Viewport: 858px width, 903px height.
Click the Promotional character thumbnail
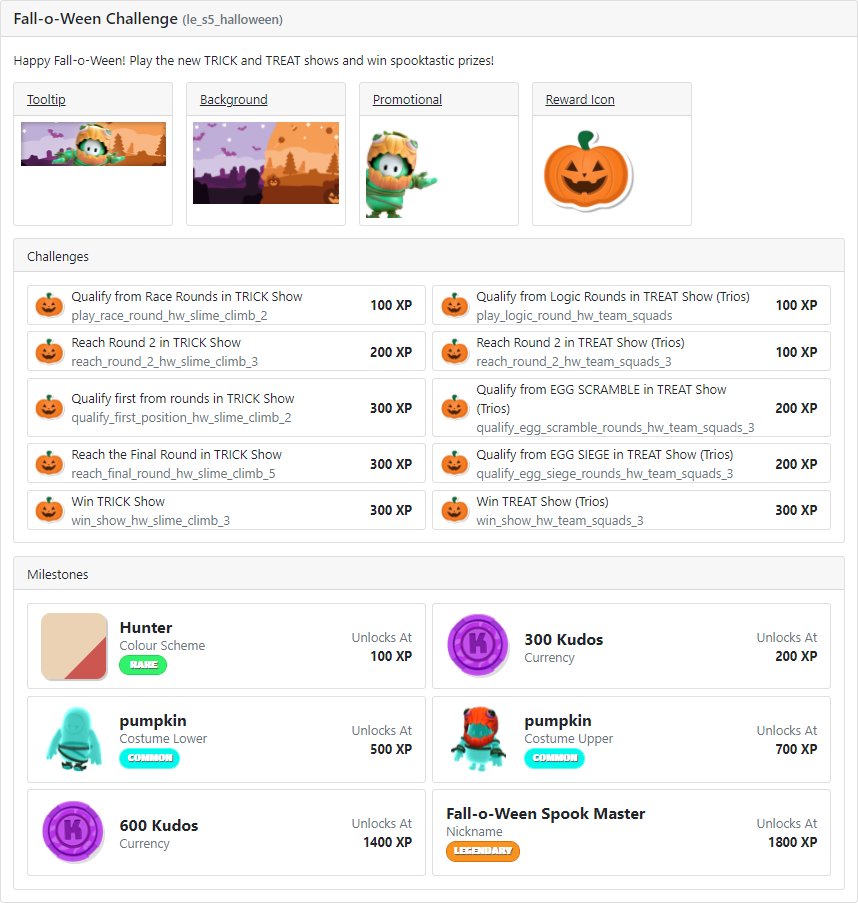pyautogui.click(x=401, y=174)
